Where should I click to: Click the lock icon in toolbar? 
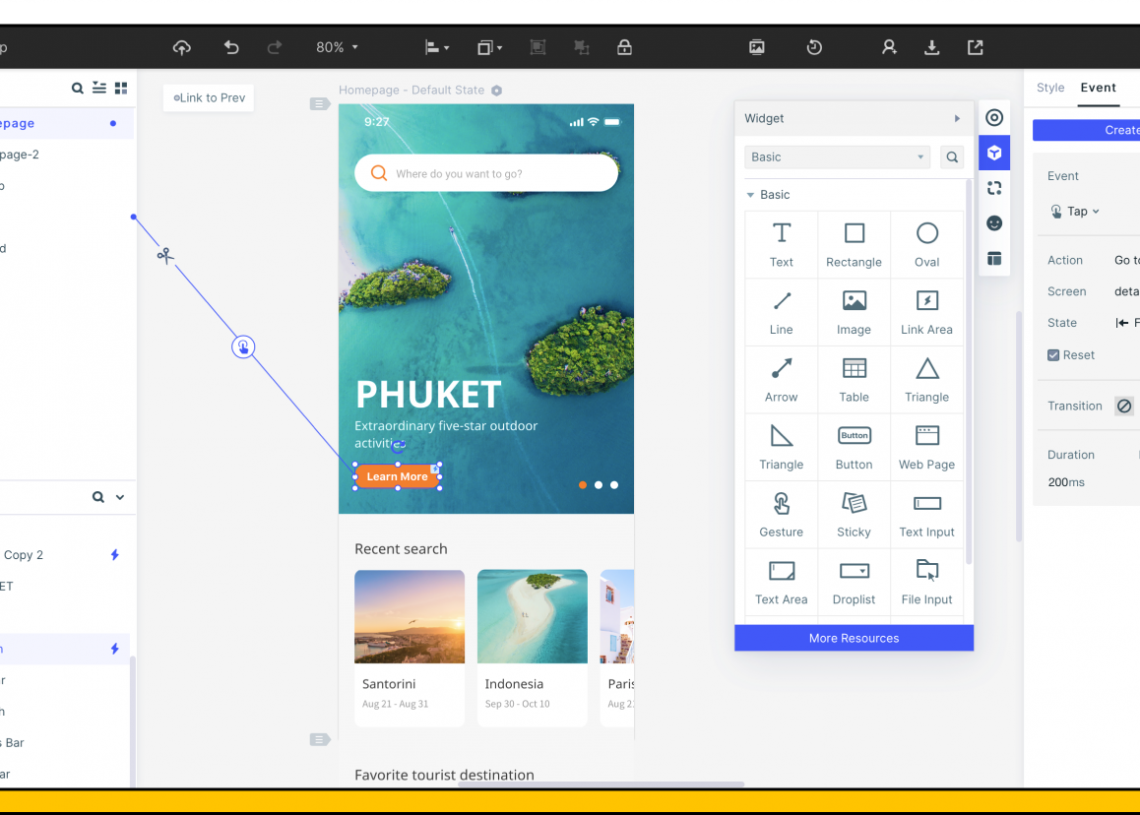click(624, 47)
